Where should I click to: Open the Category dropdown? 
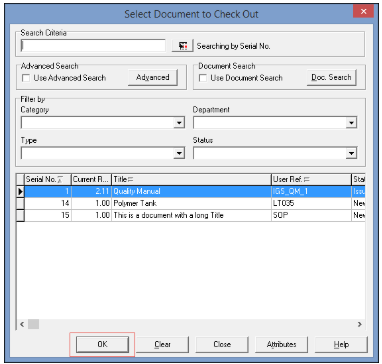(x=179, y=123)
